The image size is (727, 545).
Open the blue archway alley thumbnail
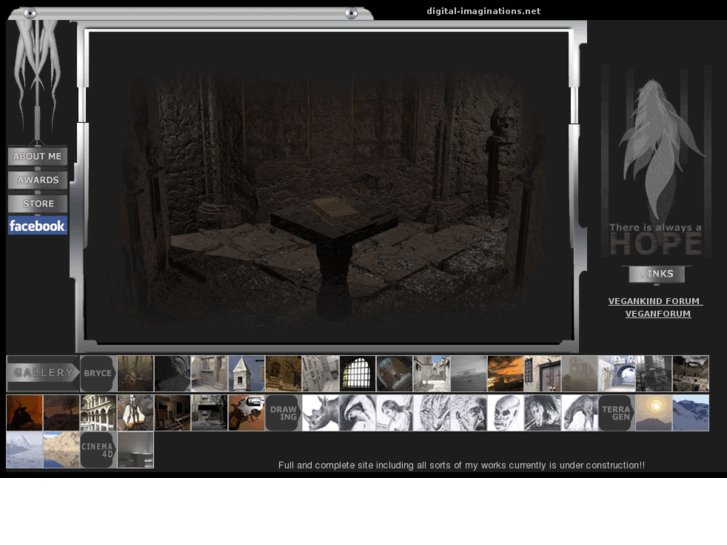point(616,373)
